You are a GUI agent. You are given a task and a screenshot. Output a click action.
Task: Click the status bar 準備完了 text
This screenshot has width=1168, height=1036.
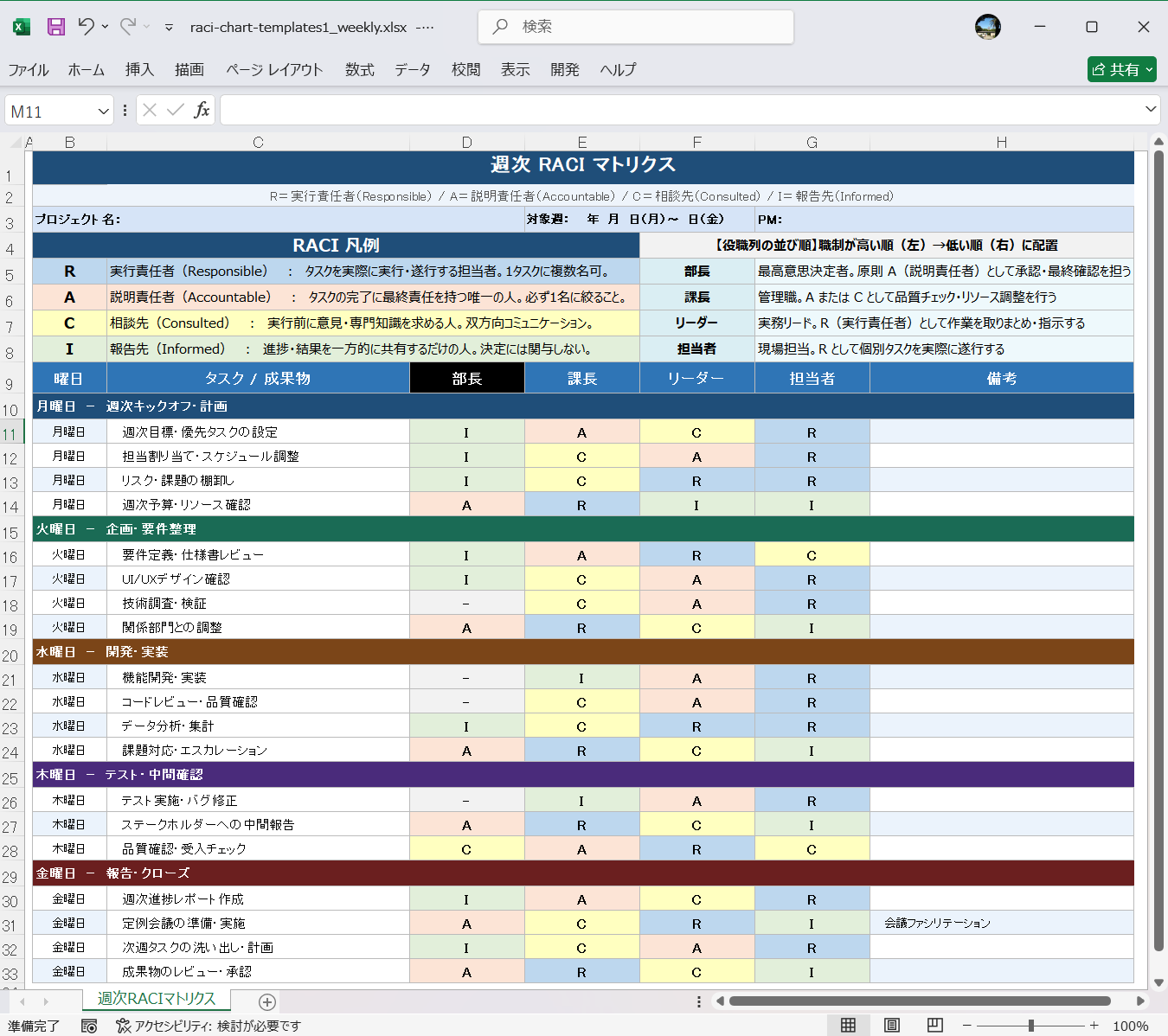point(35,1026)
